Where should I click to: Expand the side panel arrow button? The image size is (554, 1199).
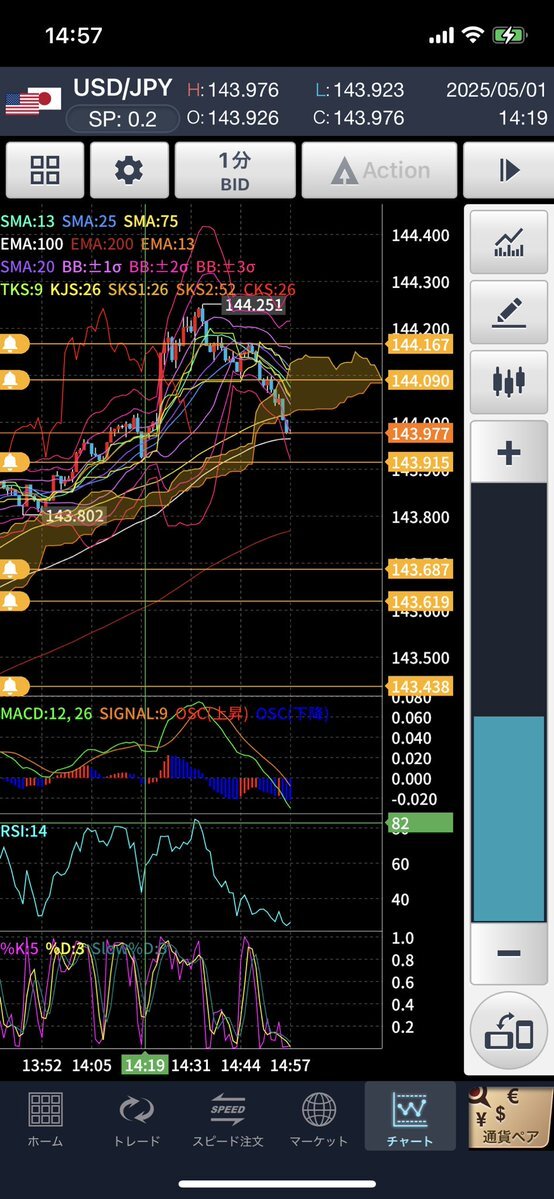508,170
